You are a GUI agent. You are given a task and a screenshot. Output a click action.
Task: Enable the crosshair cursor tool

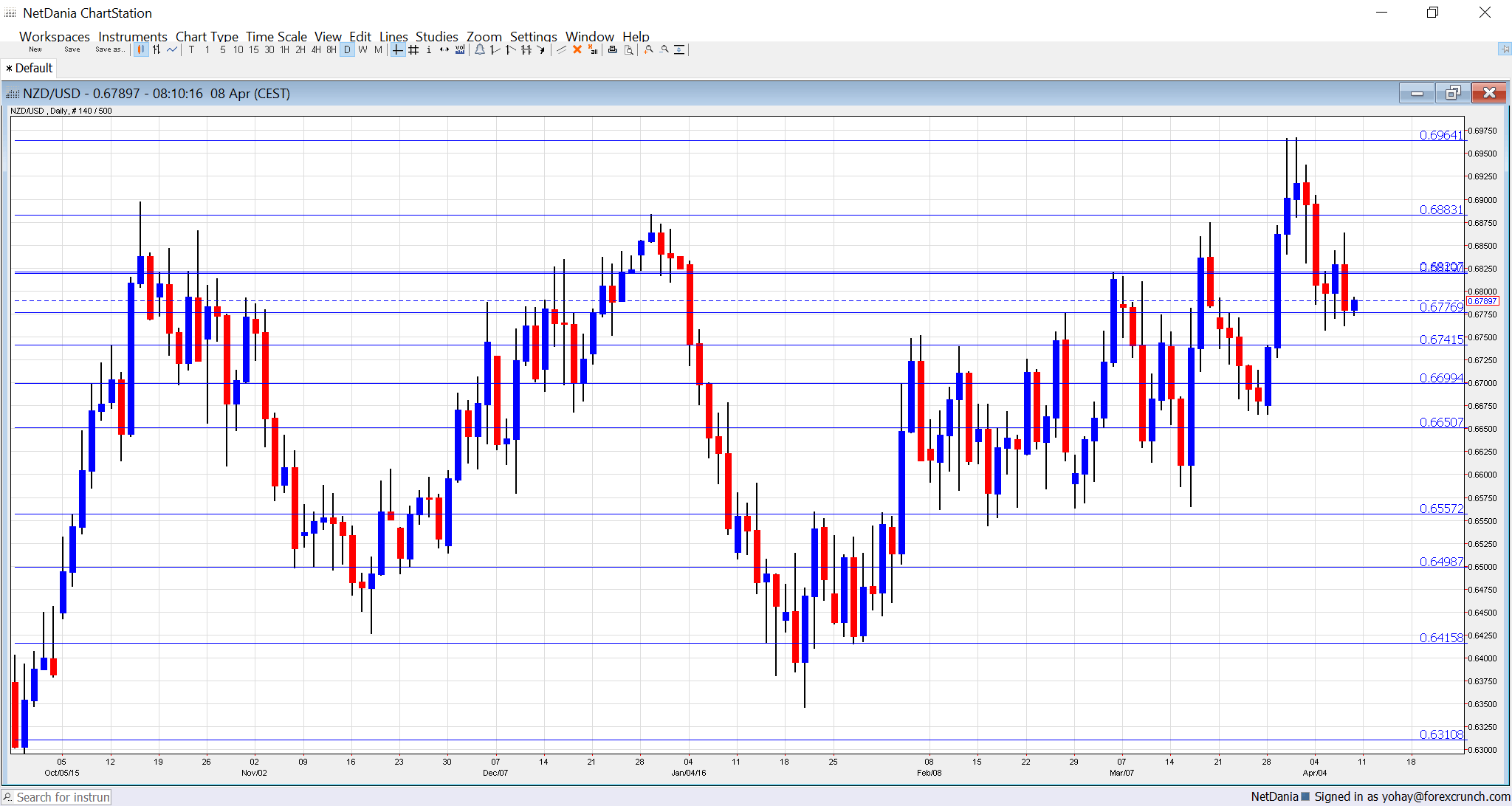pos(396,49)
